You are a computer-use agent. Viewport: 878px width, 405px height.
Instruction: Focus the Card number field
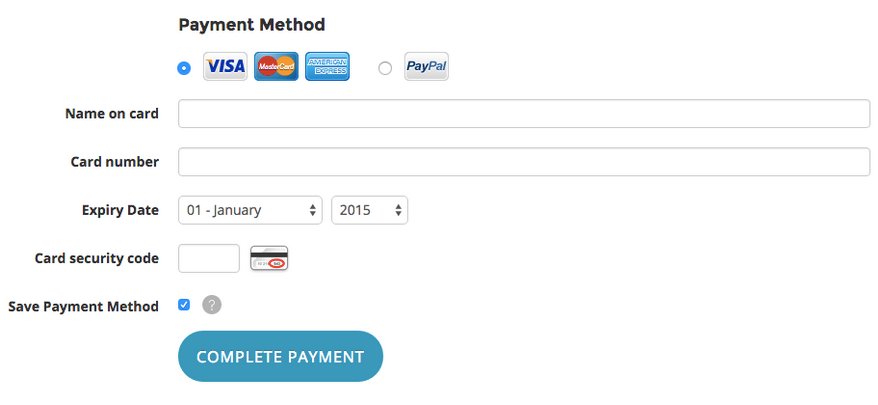click(523, 162)
